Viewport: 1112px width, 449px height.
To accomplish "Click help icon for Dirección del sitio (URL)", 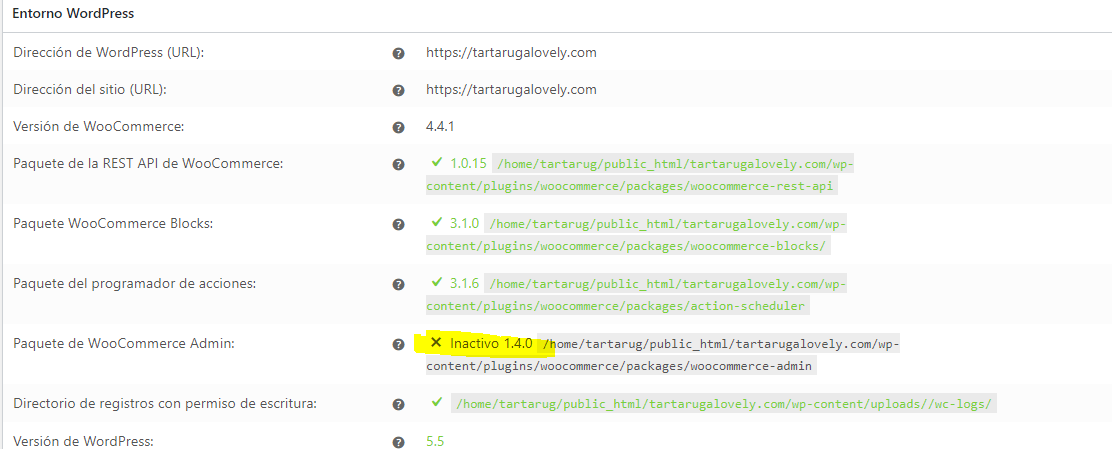I will tap(399, 90).
